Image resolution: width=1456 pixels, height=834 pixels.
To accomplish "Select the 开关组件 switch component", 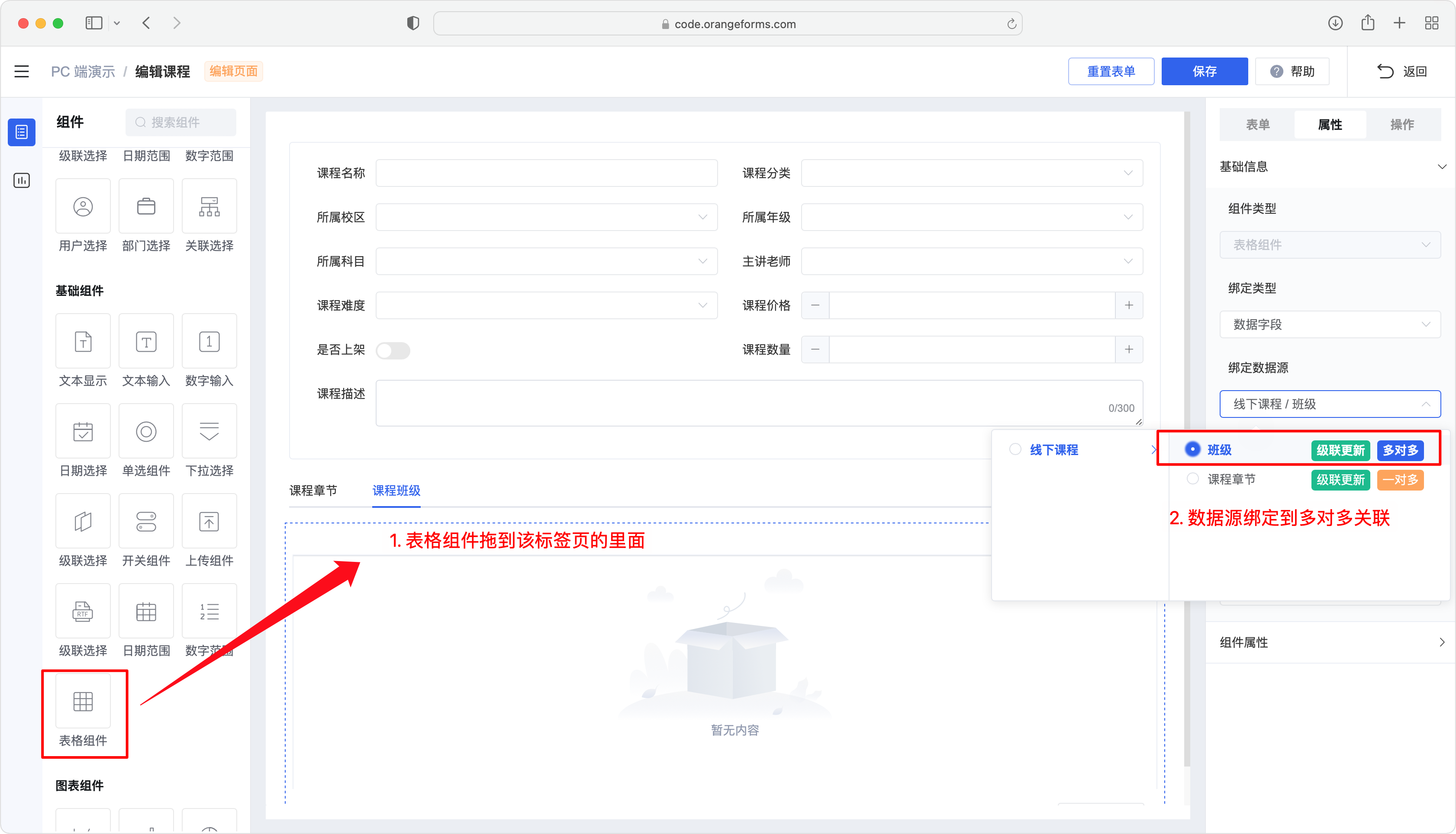I will (x=146, y=521).
